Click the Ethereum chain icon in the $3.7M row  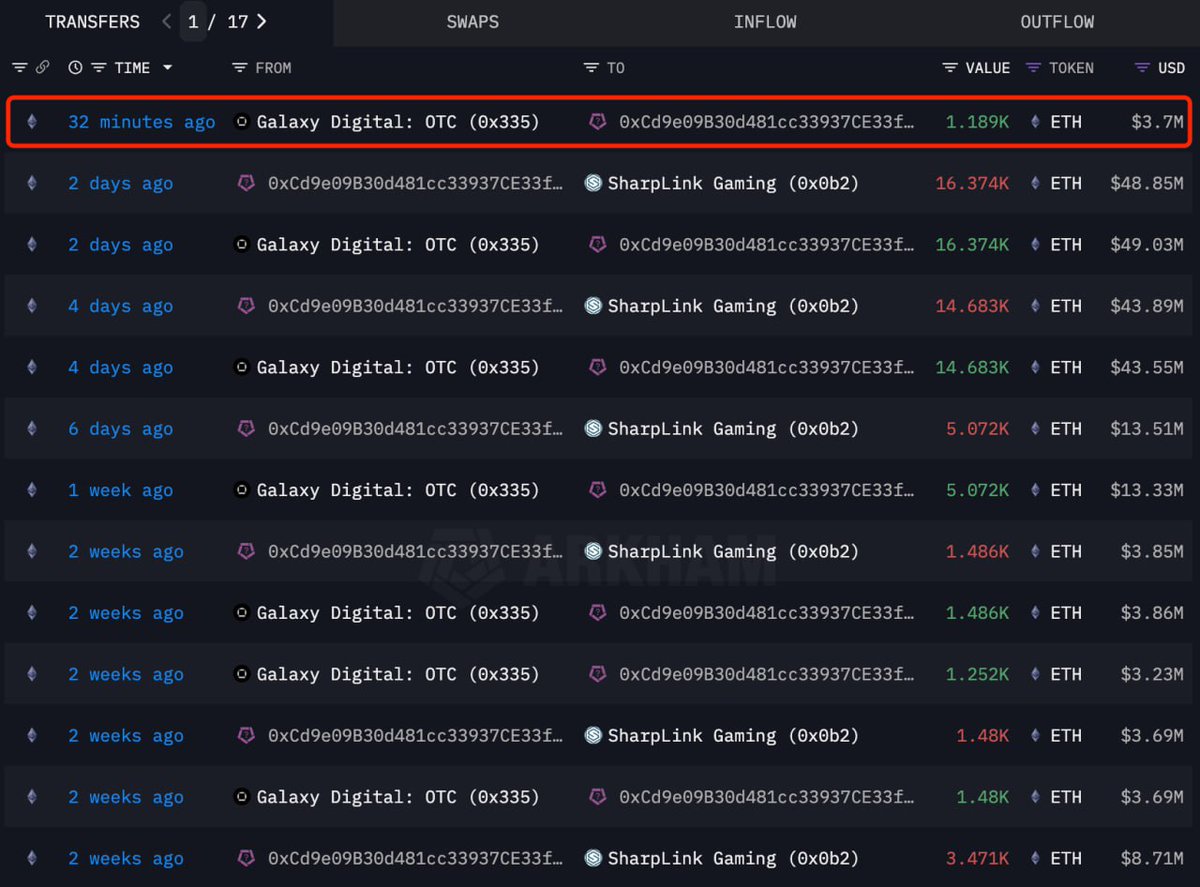pos(31,122)
